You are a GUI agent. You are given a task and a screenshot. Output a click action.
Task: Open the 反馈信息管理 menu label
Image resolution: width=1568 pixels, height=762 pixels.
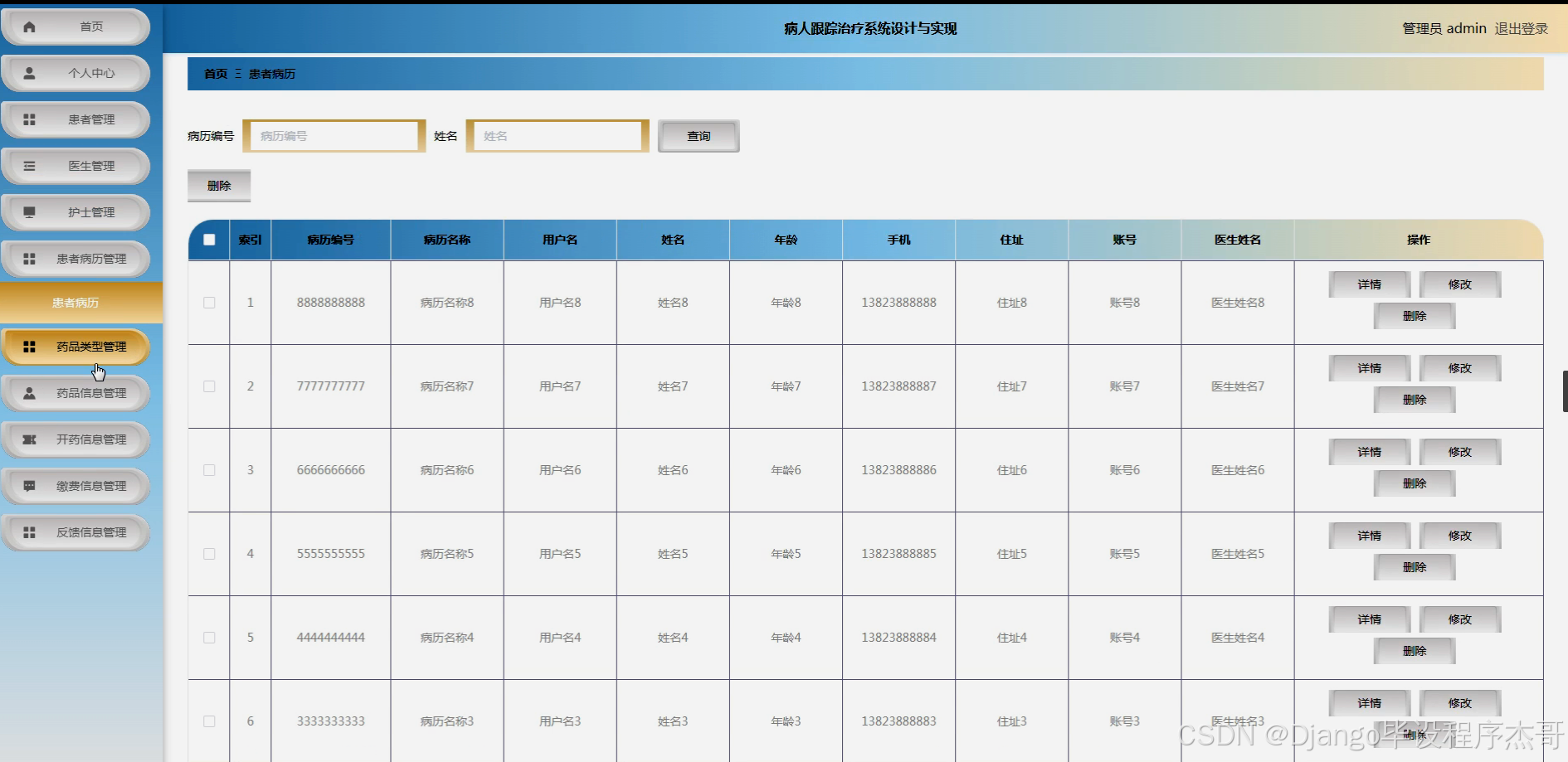[x=91, y=532]
